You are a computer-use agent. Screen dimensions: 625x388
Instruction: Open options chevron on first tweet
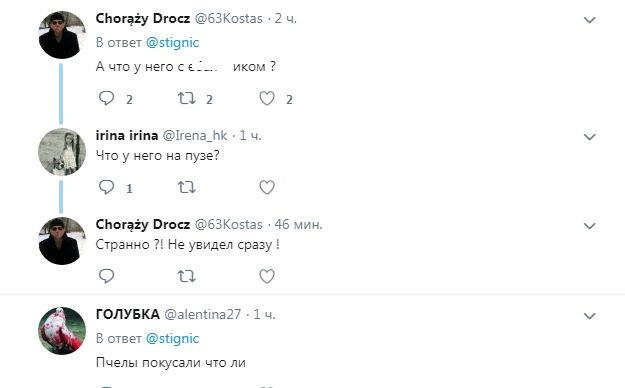click(x=590, y=20)
